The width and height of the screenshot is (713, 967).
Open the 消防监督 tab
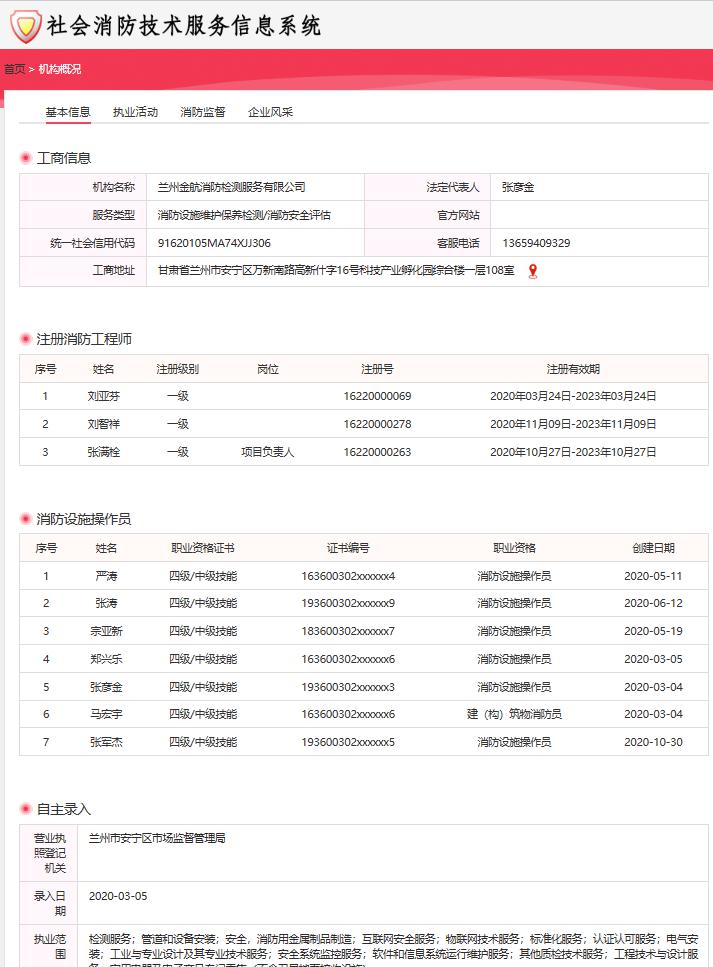tap(202, 112)
